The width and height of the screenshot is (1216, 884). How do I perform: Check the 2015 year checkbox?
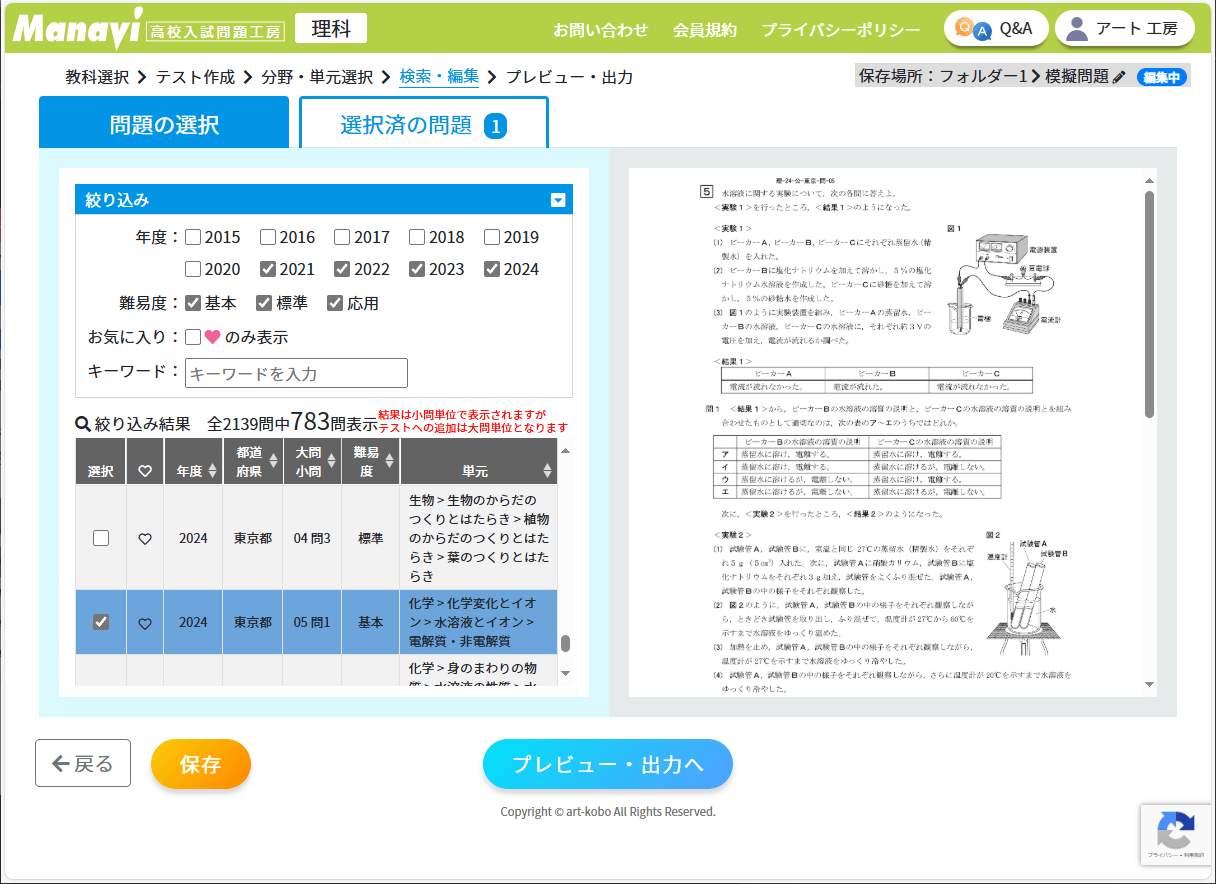tap(193, 237)
